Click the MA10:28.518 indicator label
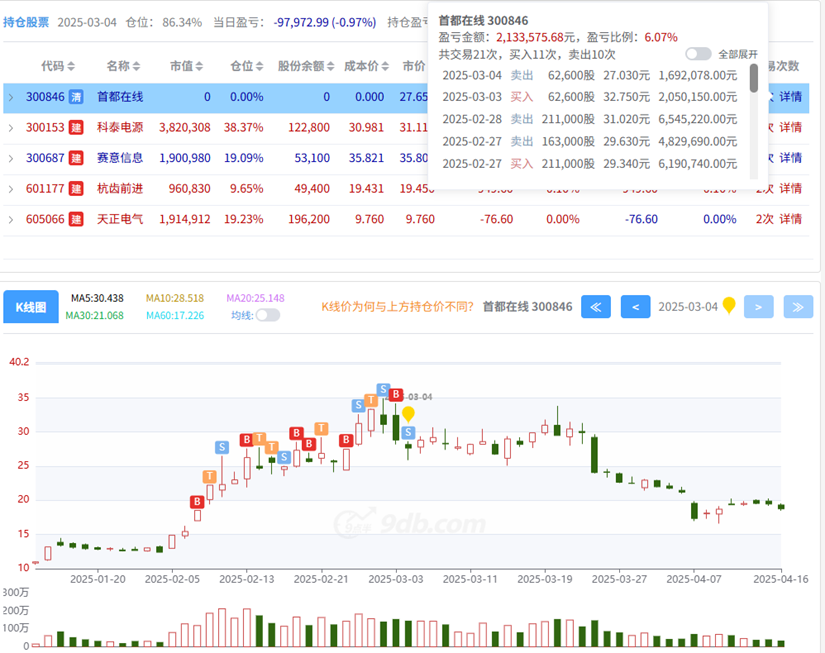This screenshot has height=653, width=825. click(175, 298)
